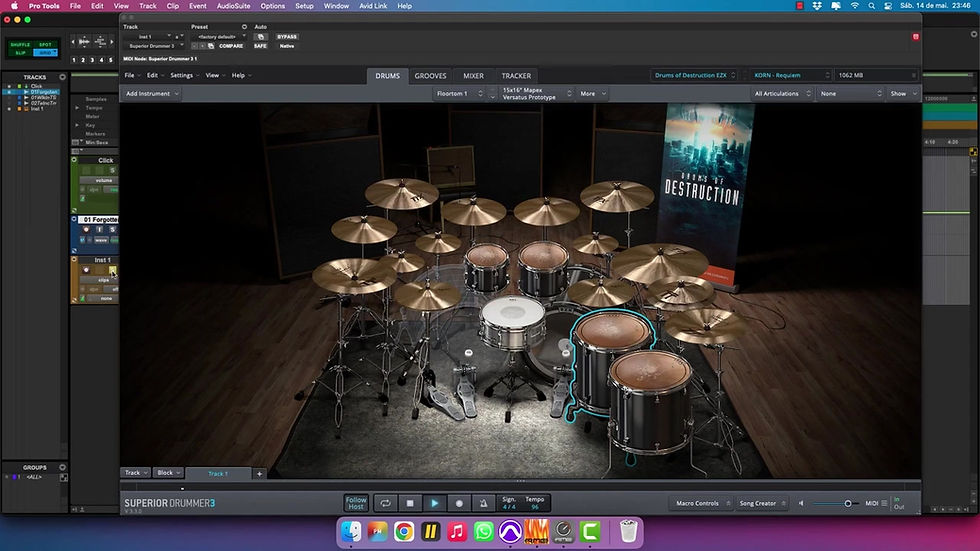Select zoom preset 1 in Pro Tools

coord(74,60)
